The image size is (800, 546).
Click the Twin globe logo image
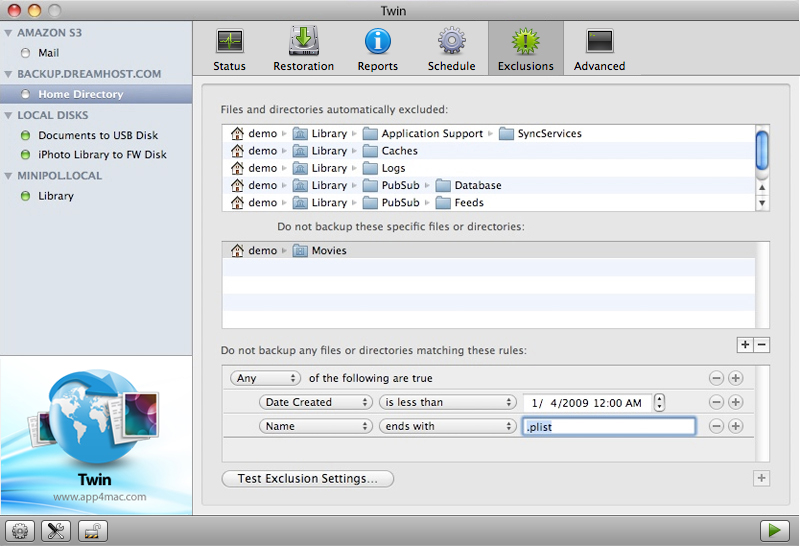tap(94, 416)
